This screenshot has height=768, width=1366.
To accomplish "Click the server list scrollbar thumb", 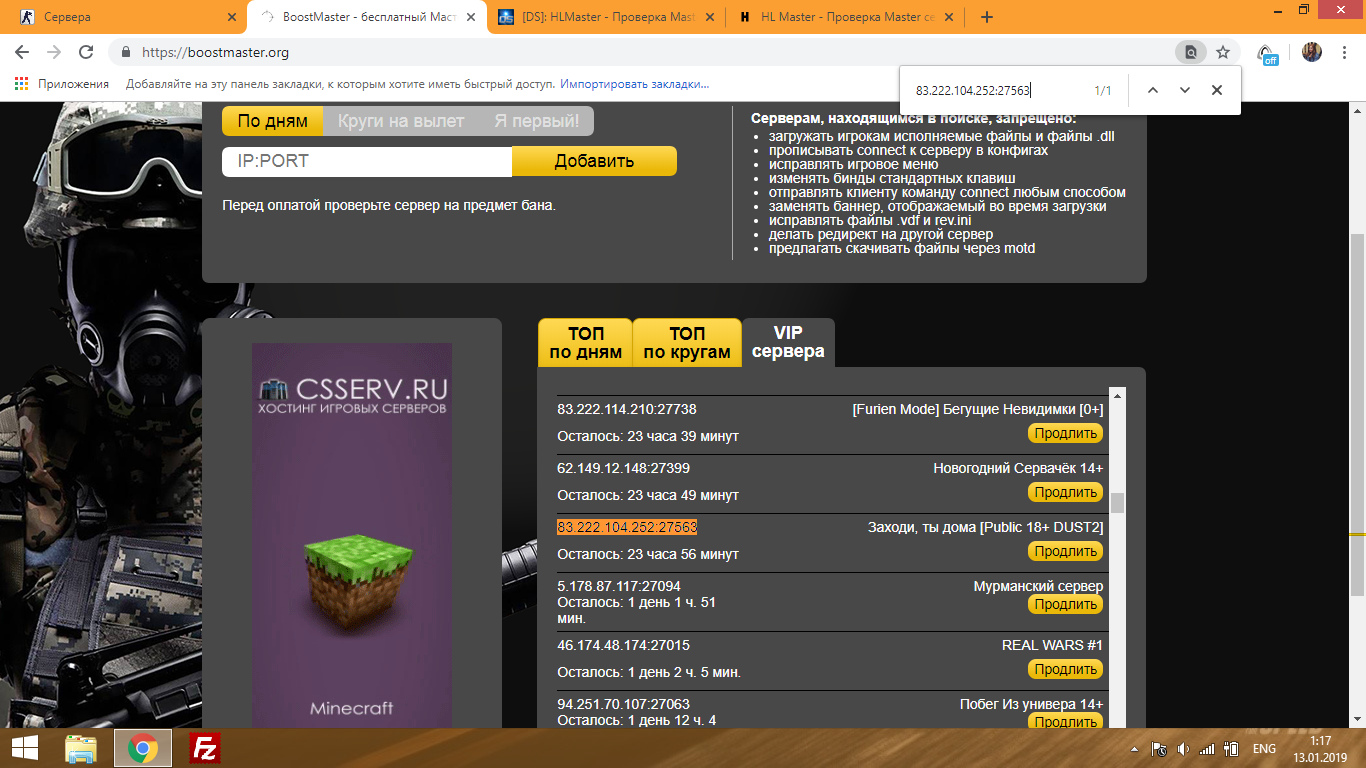I will pos(1118,502).
